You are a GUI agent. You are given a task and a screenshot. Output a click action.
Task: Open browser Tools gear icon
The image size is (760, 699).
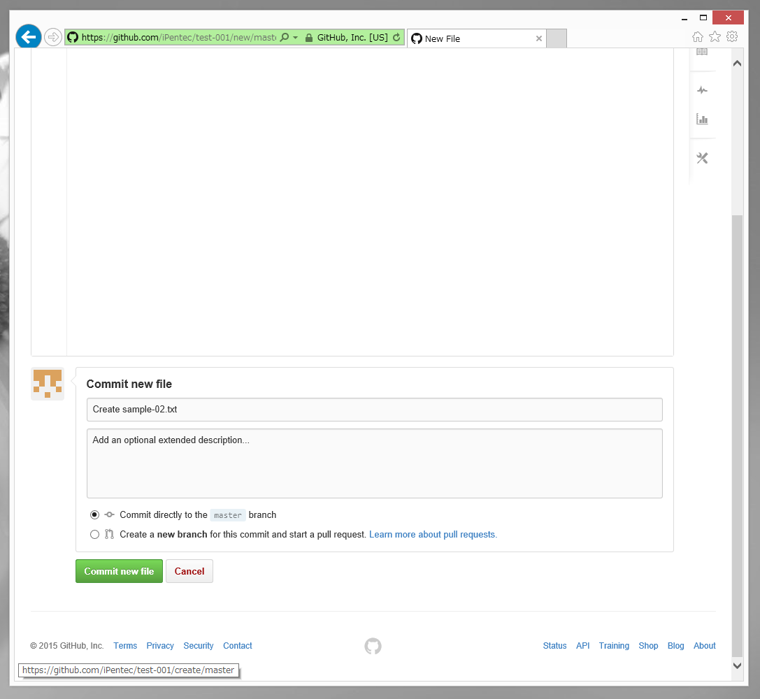point(732,37)
